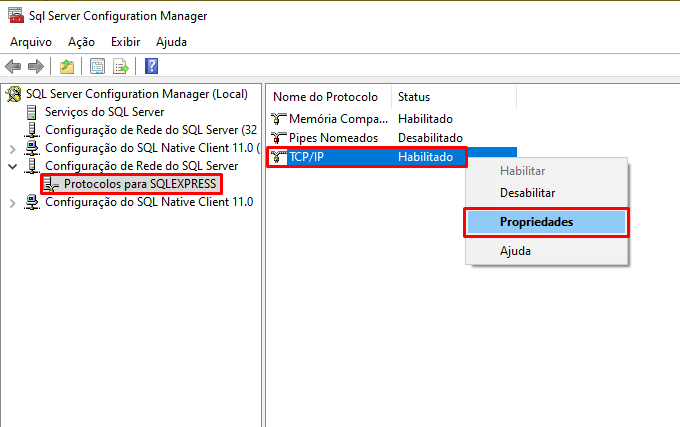Select the last Configuração do SQL Native Client 11.0

pyautogui.click(x=149, y=202)
